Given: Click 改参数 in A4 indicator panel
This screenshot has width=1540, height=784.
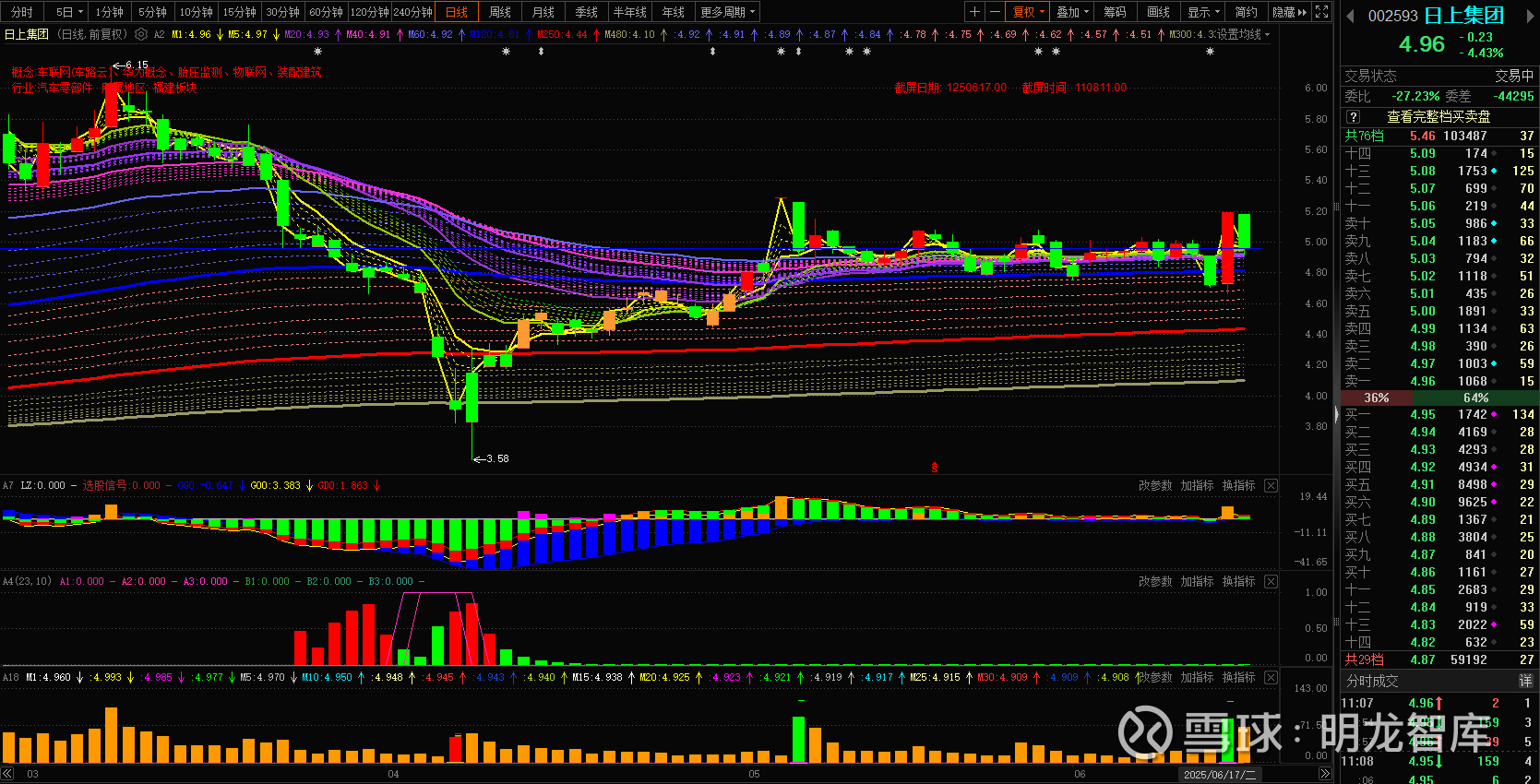Looking at the screenshot, I should coord(1155,581).
